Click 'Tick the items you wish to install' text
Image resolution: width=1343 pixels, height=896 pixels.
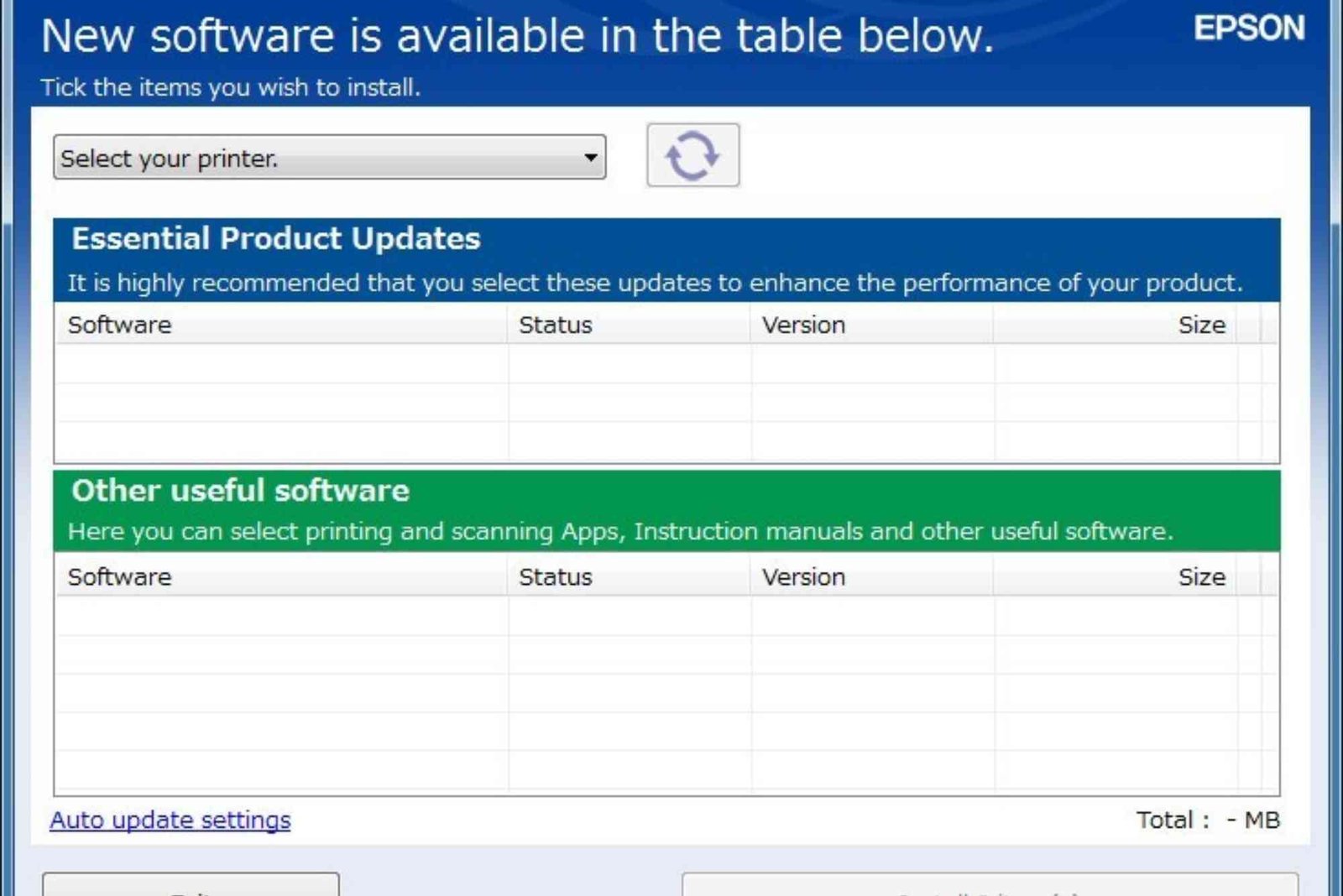pos(231,87)
